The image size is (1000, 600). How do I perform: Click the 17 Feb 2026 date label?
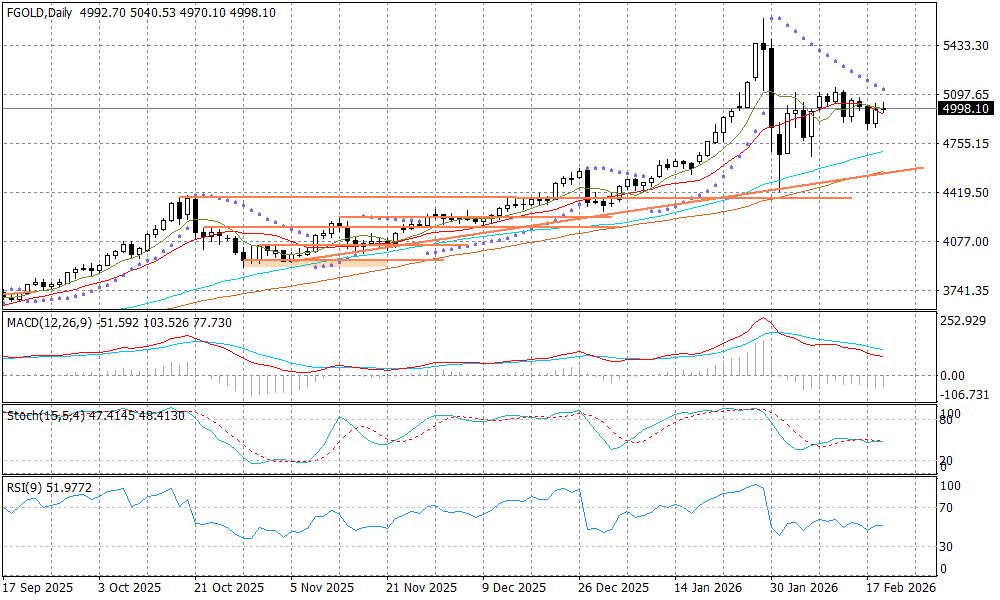coord(902,588)
